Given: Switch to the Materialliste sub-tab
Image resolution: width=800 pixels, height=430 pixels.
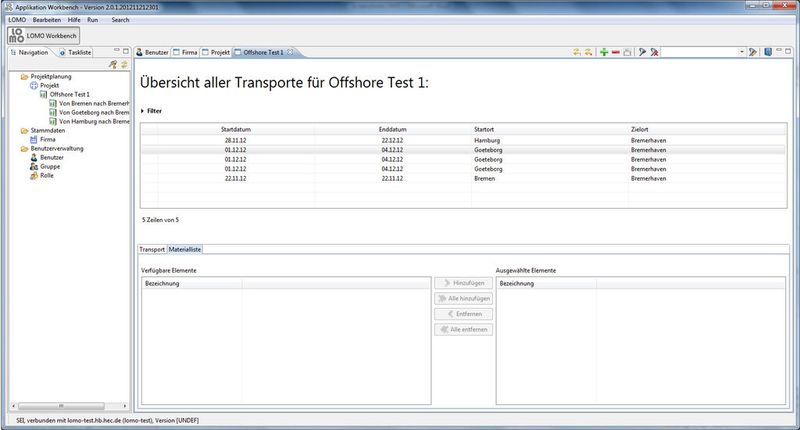Looking at the screenshot, I should coord(185,249).
